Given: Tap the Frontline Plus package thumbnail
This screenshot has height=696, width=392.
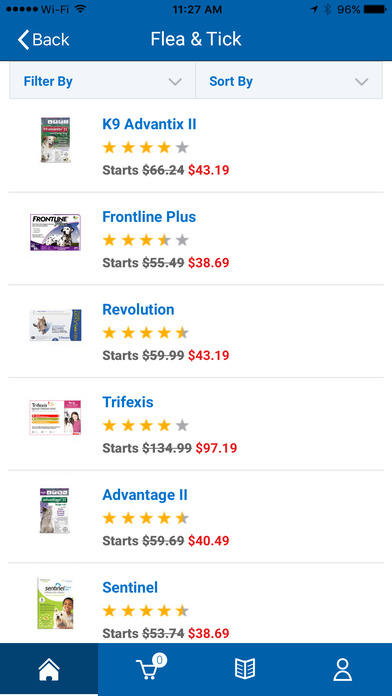Looking at the screenshot, I should 55,232.
